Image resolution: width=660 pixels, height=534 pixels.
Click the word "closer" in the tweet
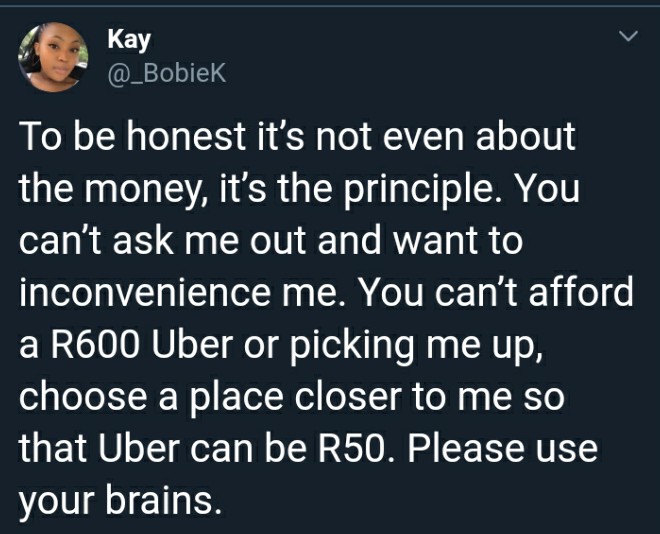tap(348, 396)
